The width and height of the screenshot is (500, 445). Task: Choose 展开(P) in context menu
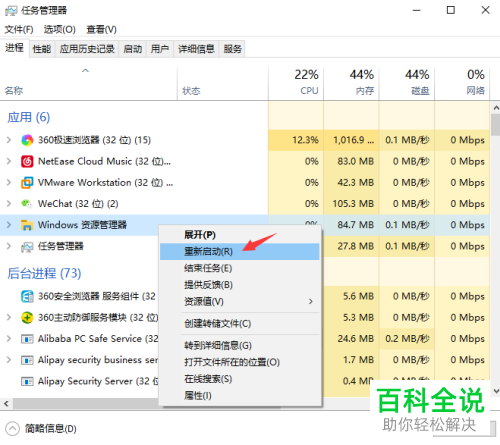click(x=240, y=235)
